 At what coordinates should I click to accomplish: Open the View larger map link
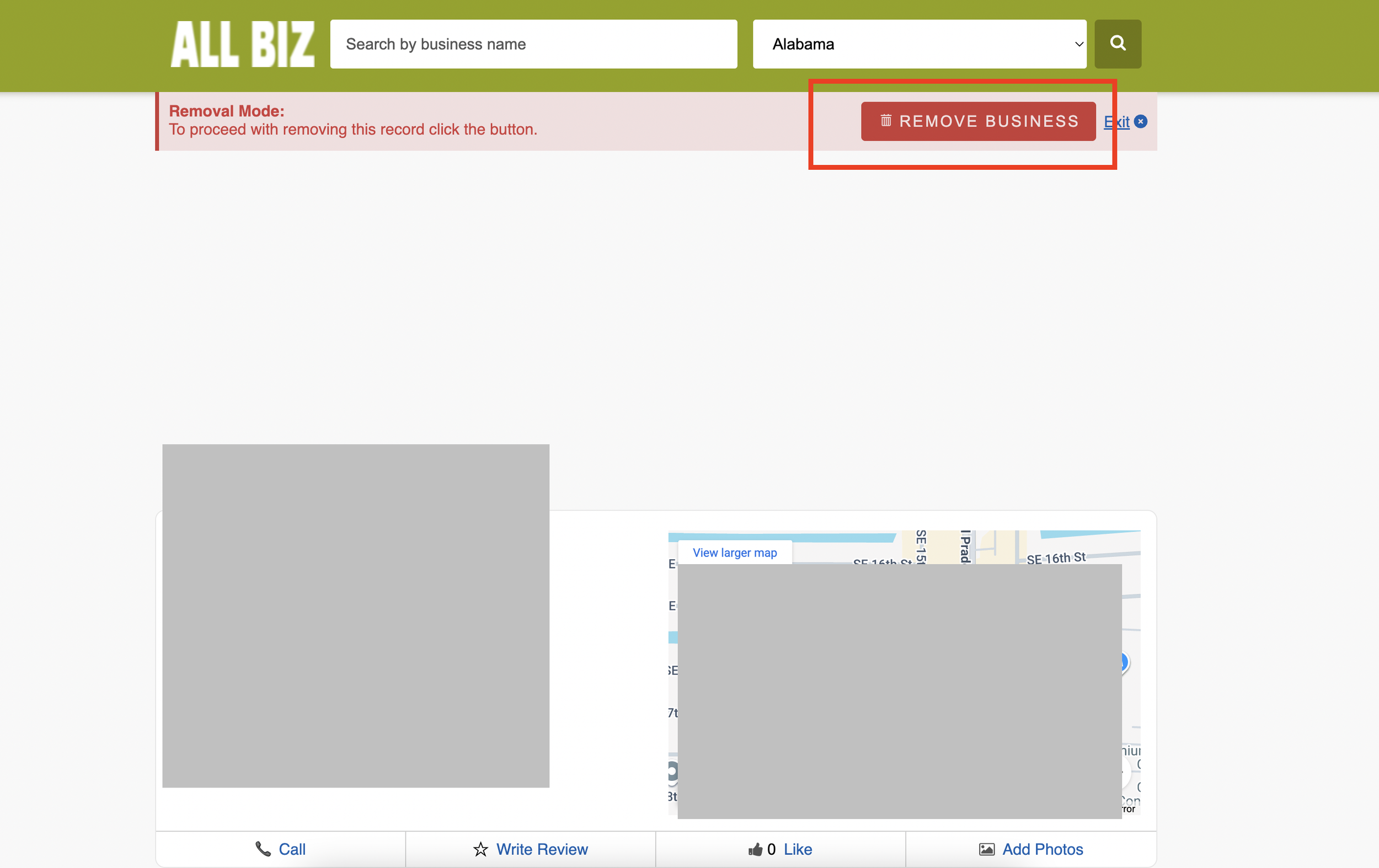coord(734,553)
